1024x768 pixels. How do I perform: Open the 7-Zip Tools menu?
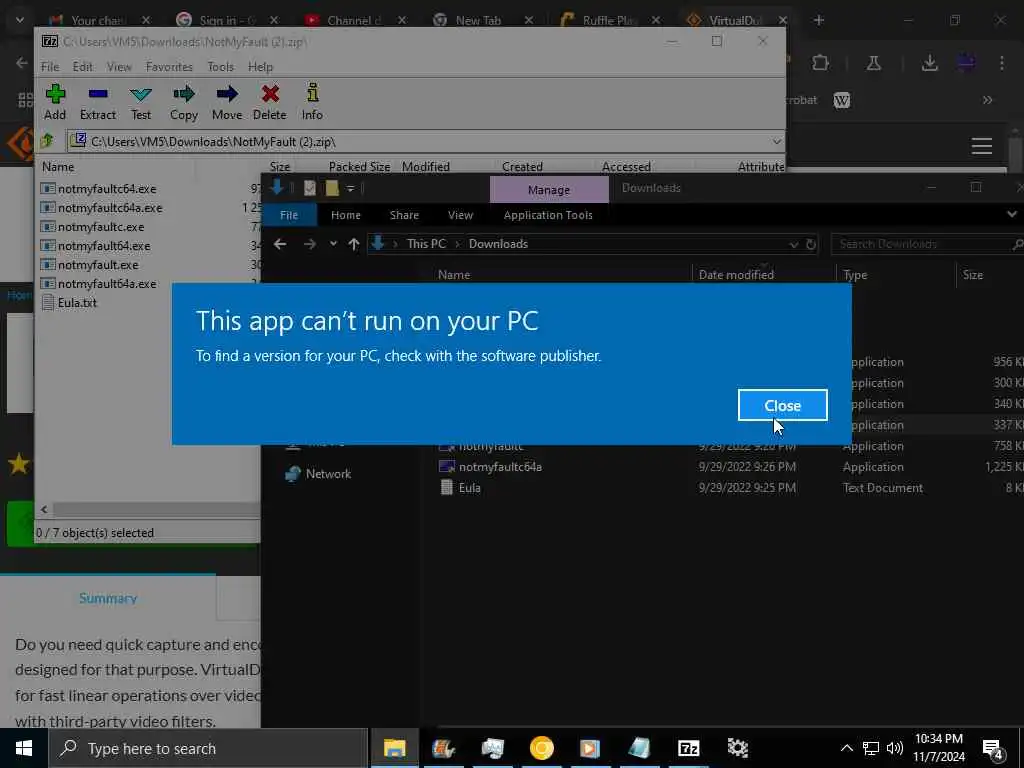click(221, 67)
